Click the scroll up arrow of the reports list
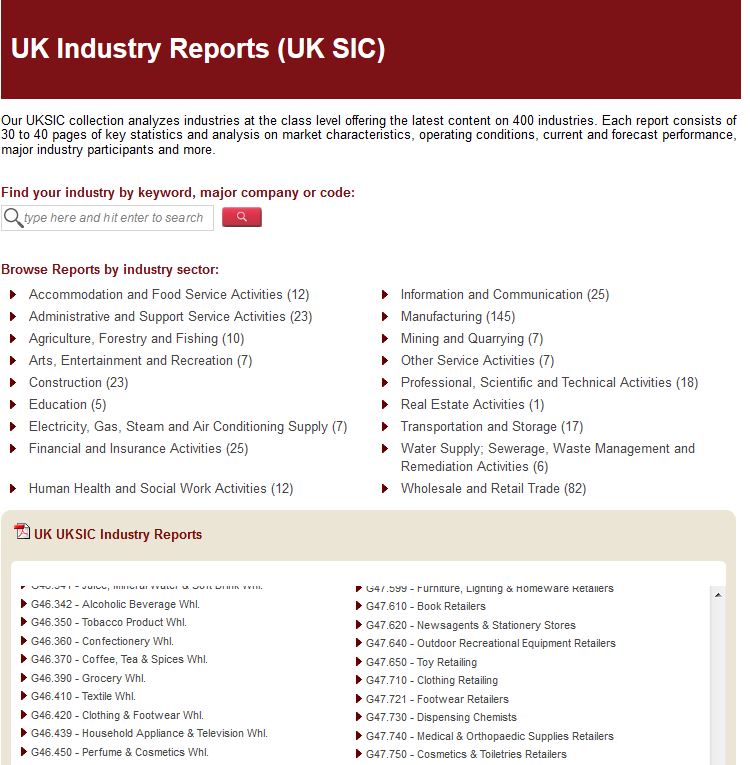 click(718, 595)
